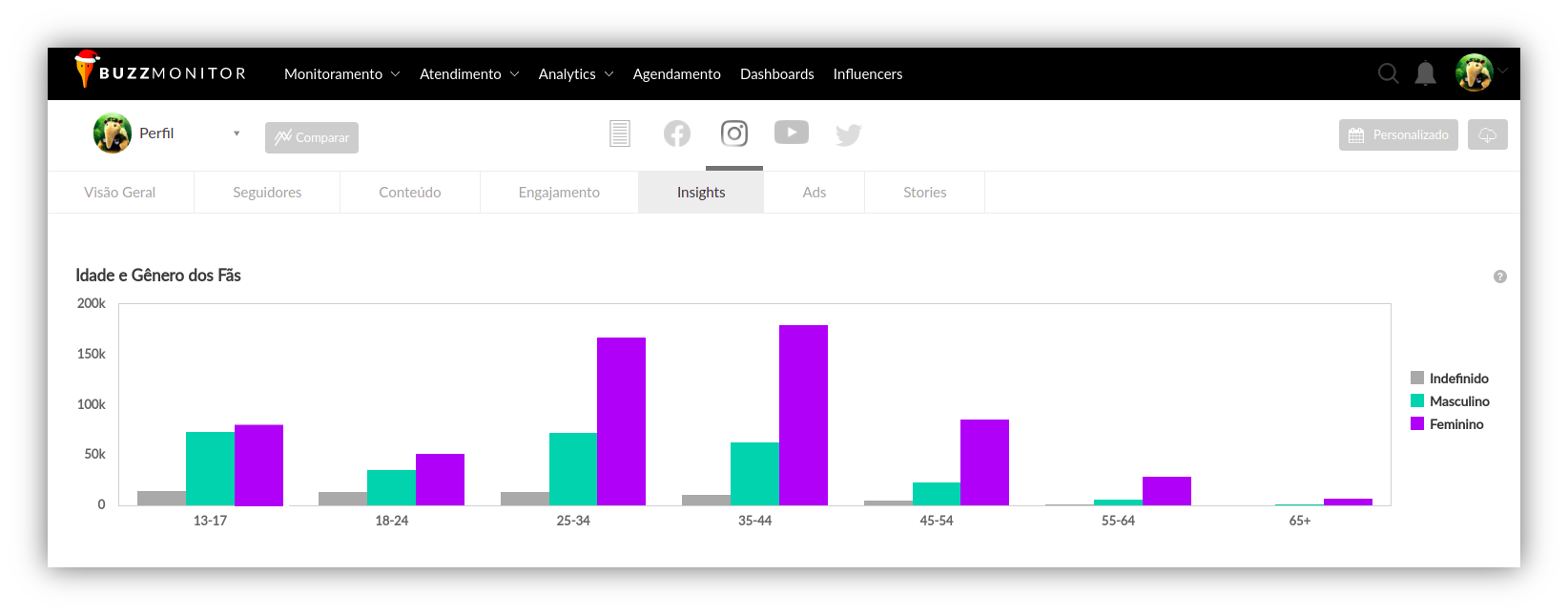Switch to the YouTube network icon
This screenshot has width=1568, height=615.
[x=792, y=133]
